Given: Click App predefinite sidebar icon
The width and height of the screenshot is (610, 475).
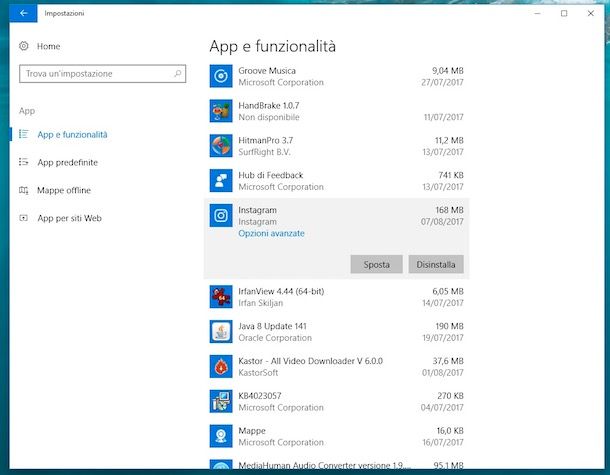Looking at the screenshot, I should 23,162.
